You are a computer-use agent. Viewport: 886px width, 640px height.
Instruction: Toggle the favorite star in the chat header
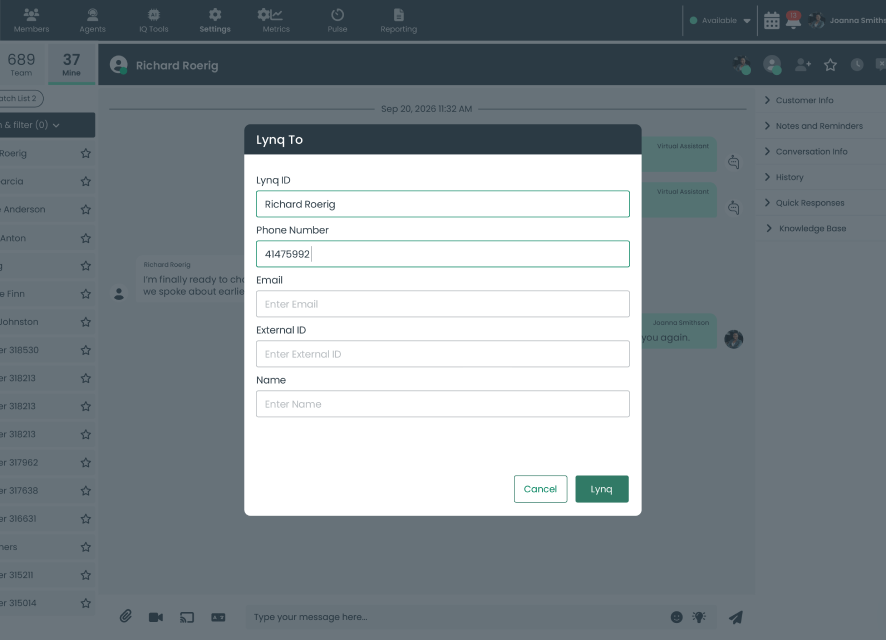point(830,65)
